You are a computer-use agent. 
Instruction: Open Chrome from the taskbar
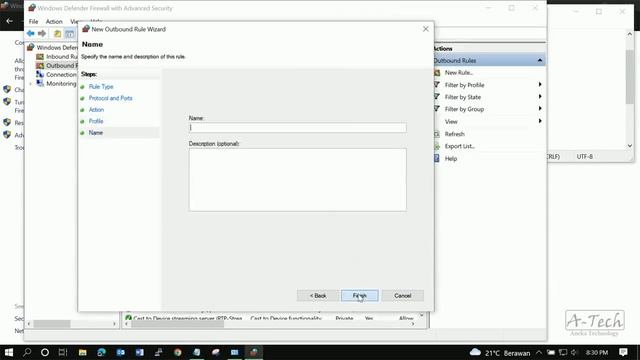(x=178, y=352)
